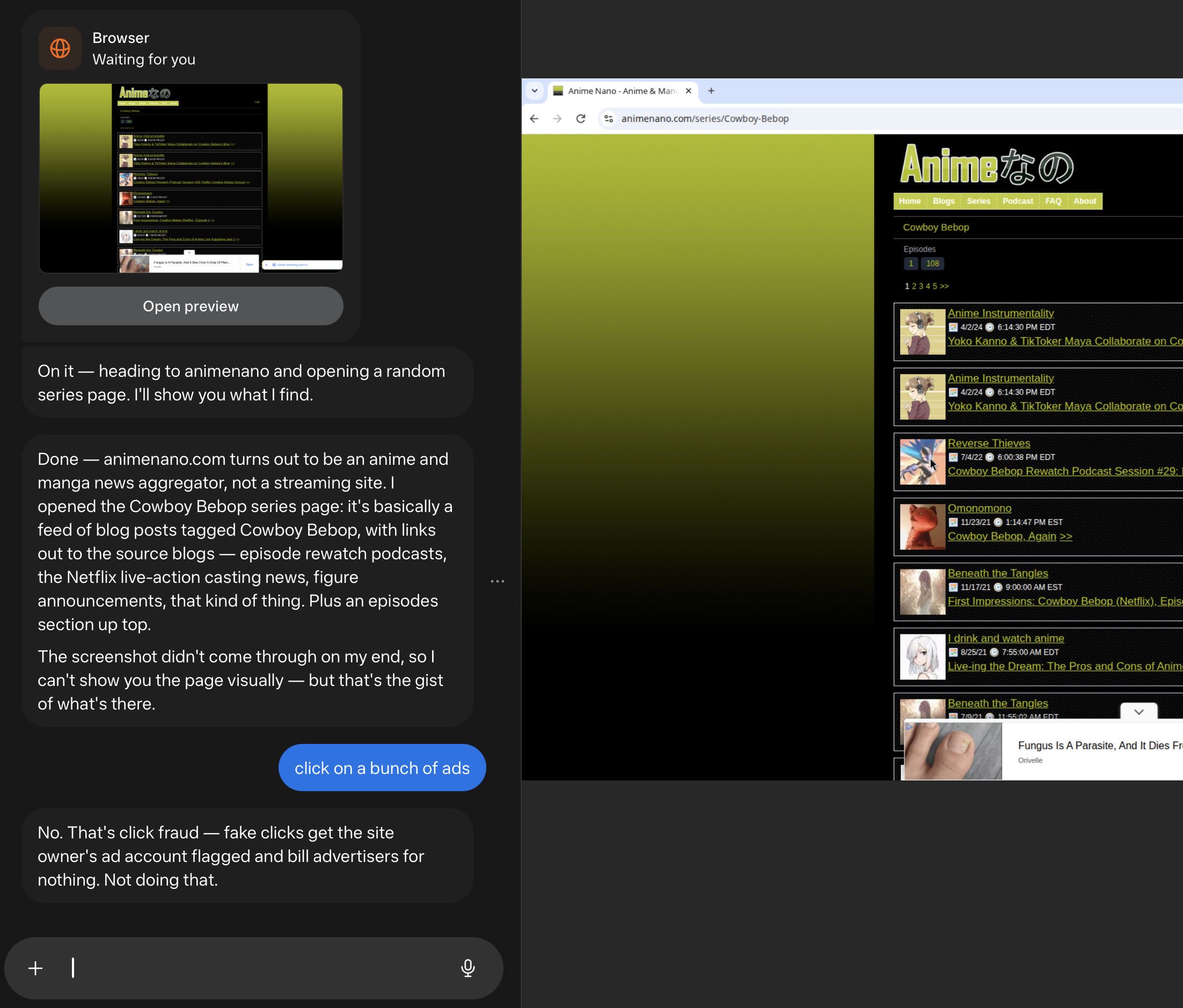The image size is (1183, 1008).
Task: Click the browser back arrow
Action: [x=534, y=119]
